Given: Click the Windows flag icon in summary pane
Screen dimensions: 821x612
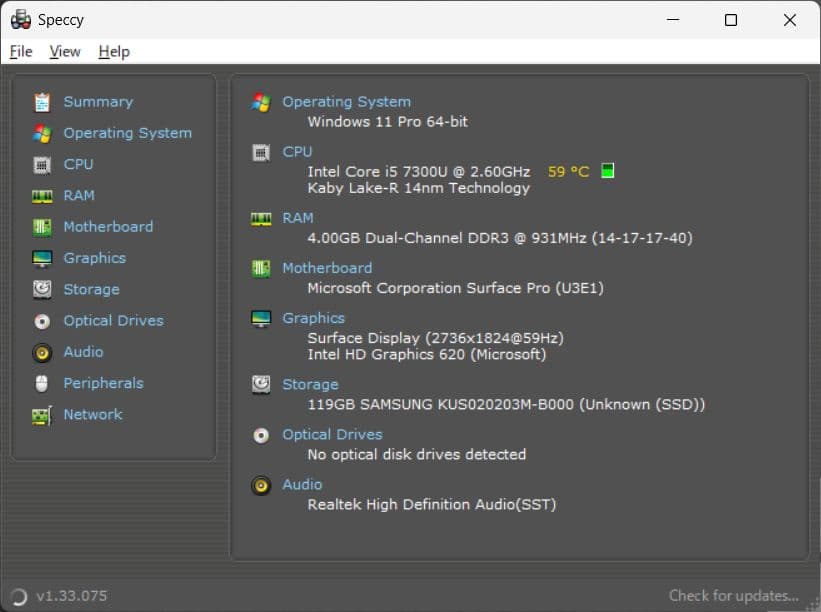Looking at the screenshot, I should pyautogui.click(x=261, y=102).
